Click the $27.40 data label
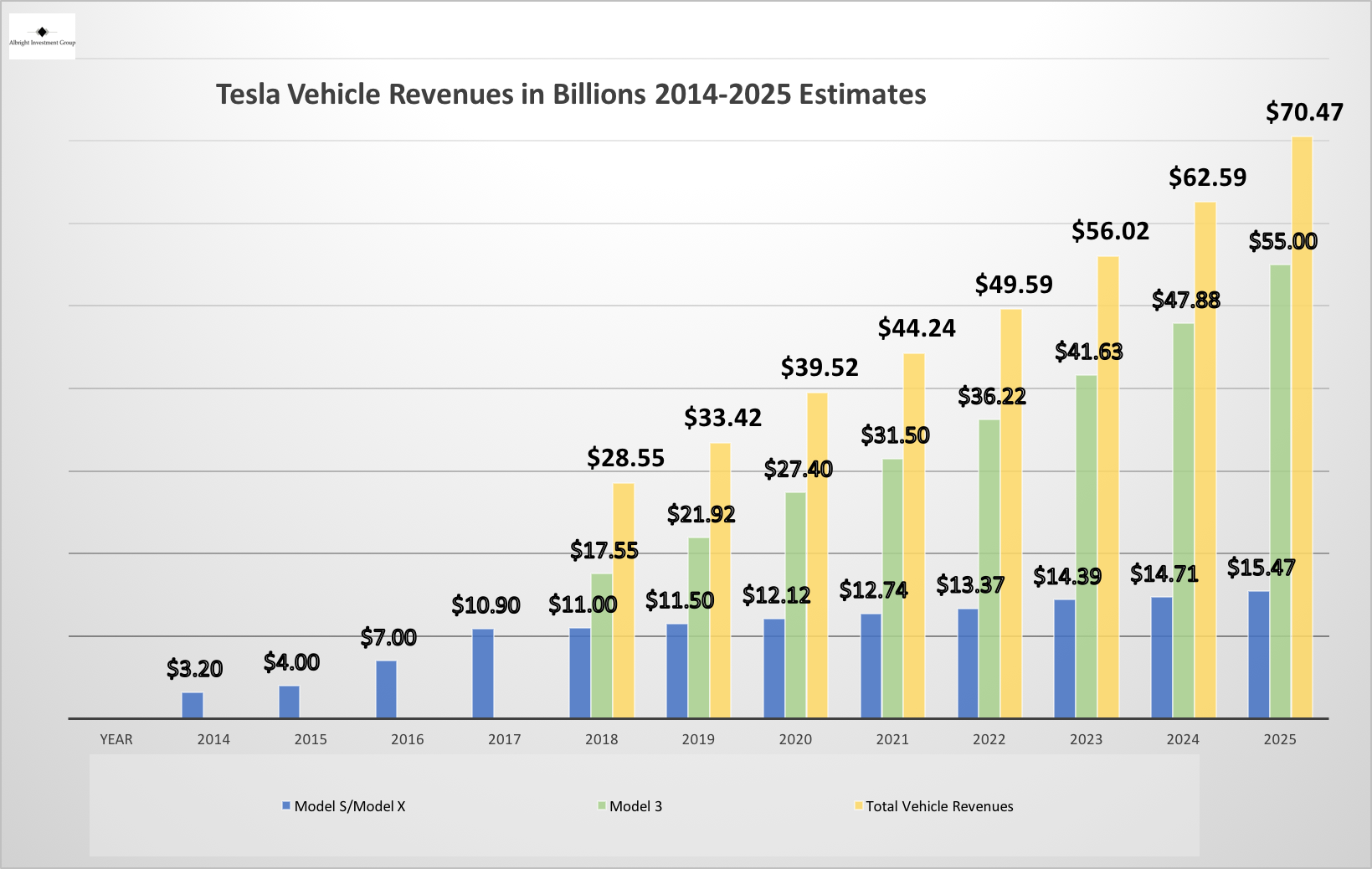The height and width of the screenshot is (869, 1372). pos(798,470)
